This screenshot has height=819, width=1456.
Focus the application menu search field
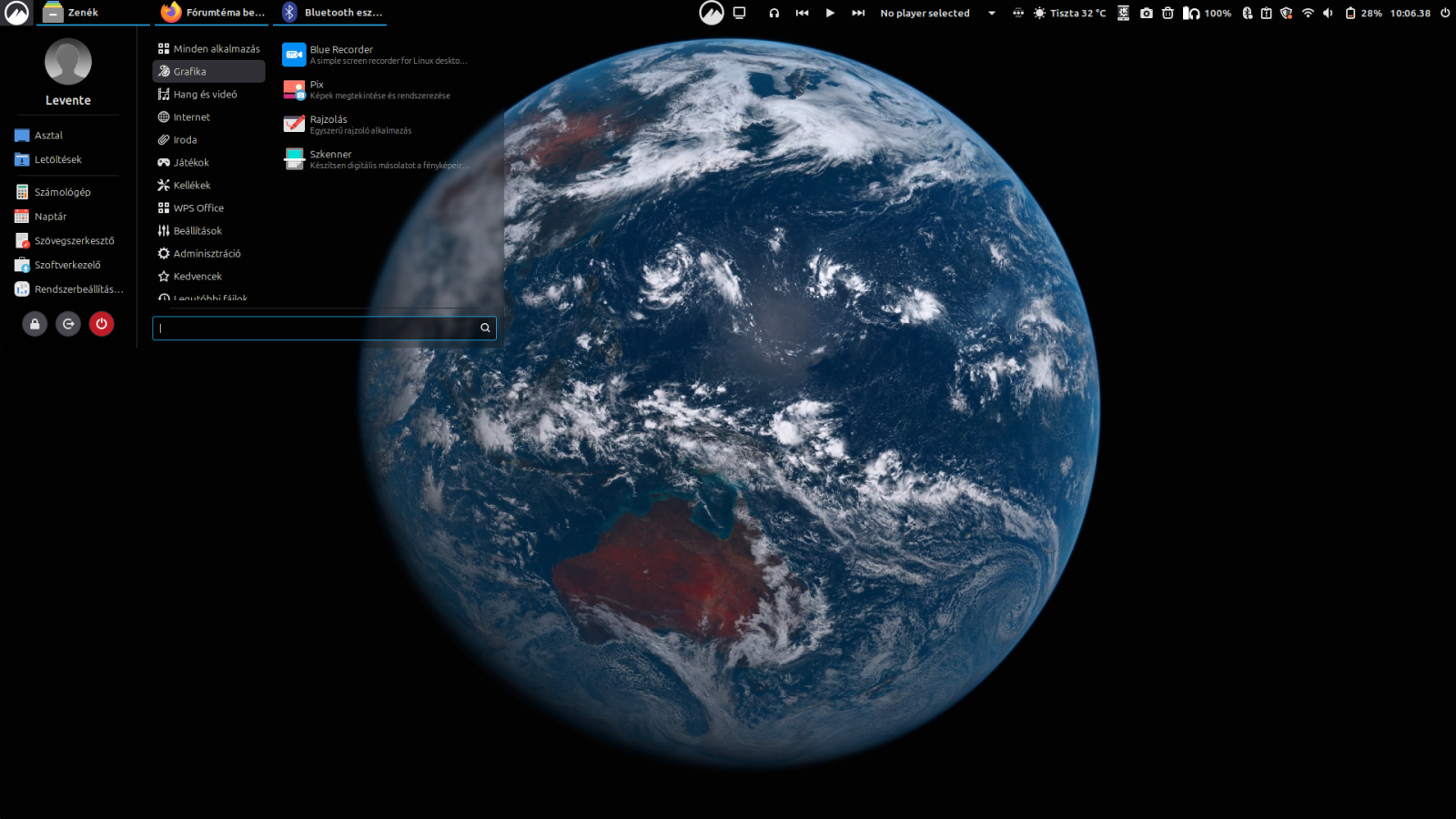pyautogui.click(x=324, y=328)
